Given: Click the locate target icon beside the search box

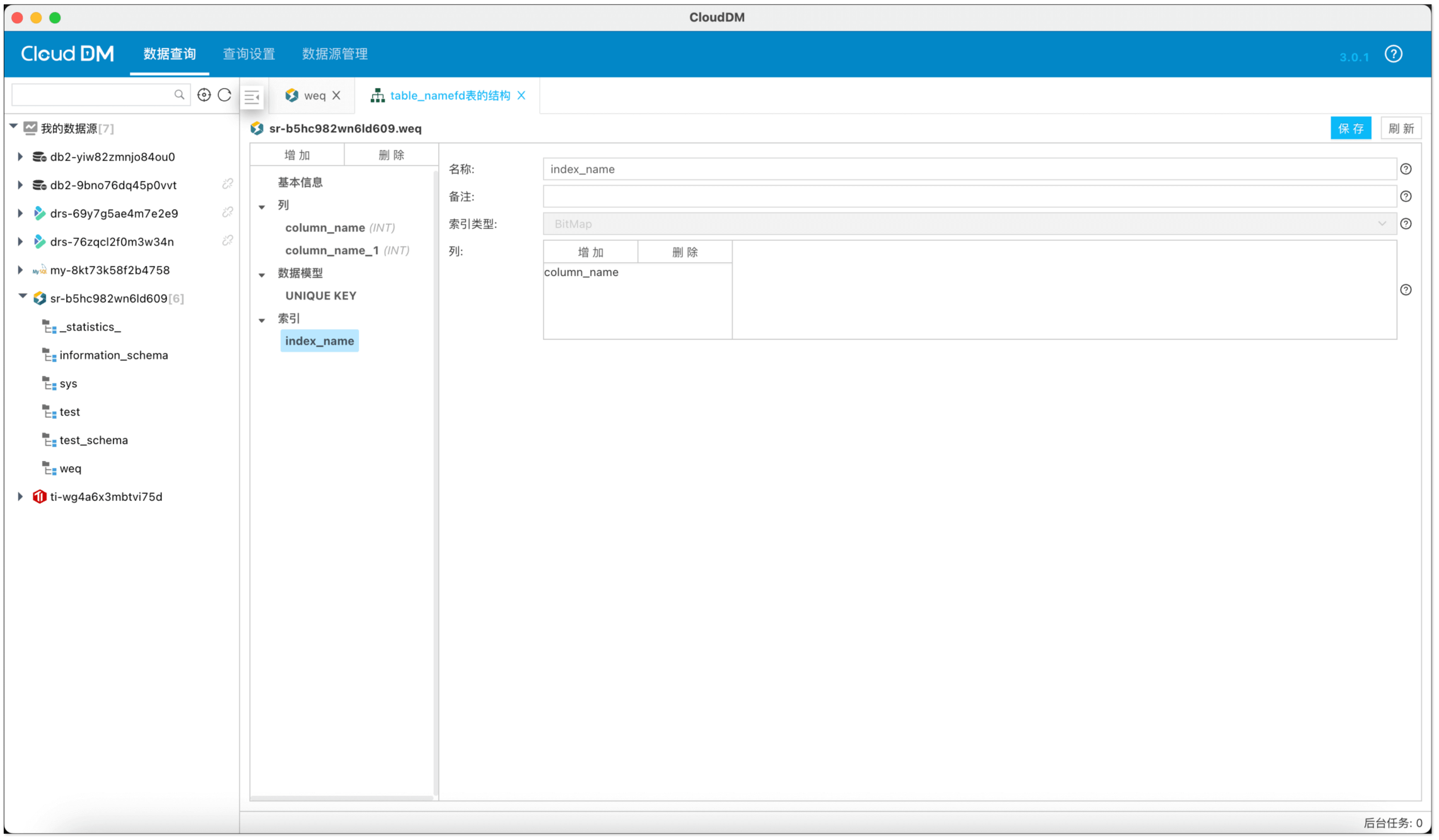Looking at the screenshot, I should click(x=204, y=95).
